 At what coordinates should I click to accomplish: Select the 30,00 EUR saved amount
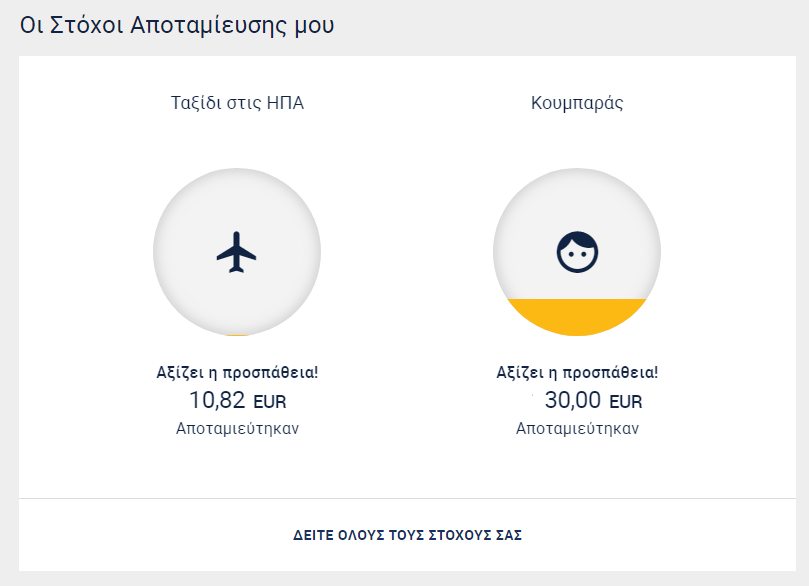point(593,400)
